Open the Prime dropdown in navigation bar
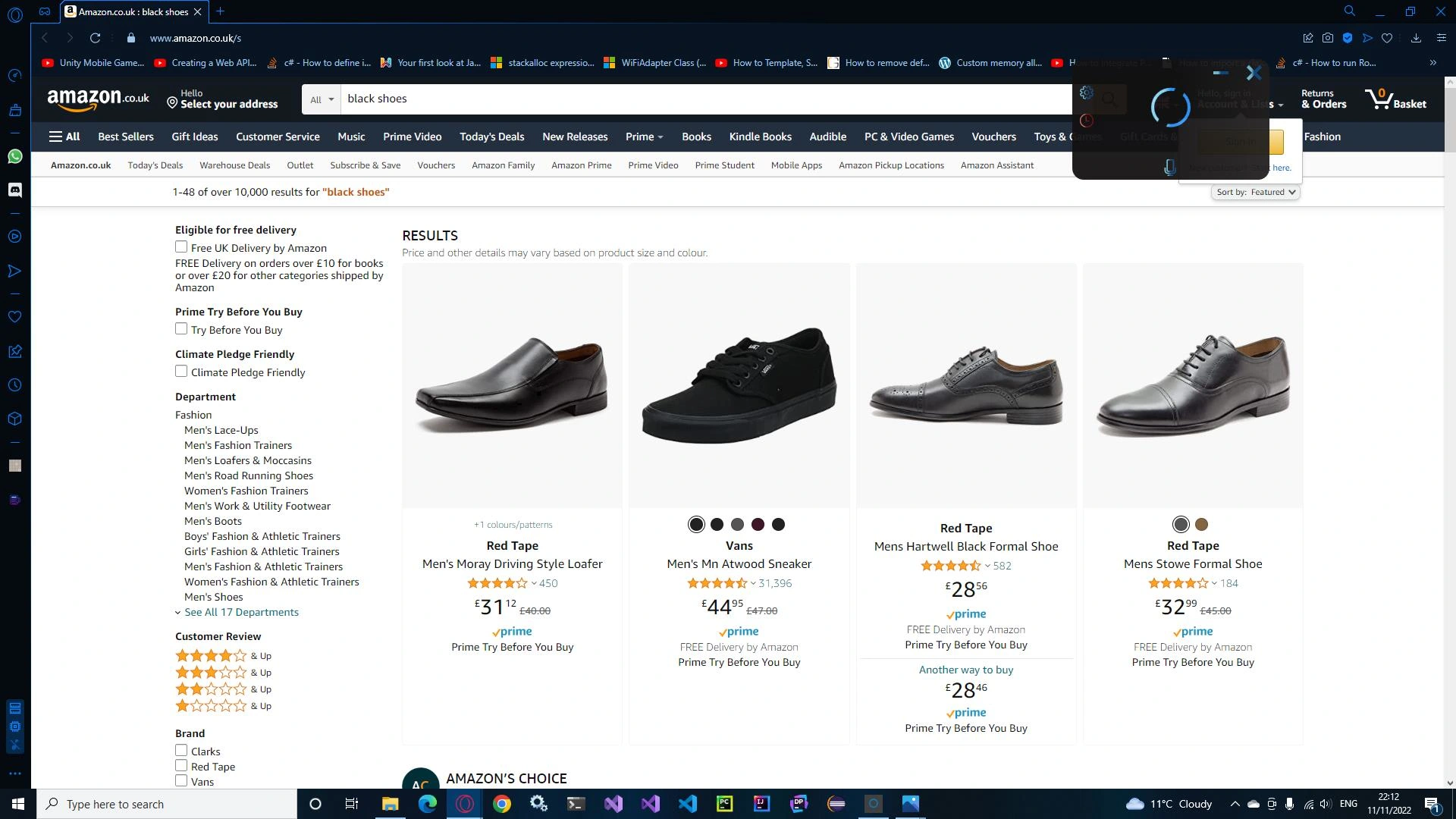 click(x=644, y=137)
